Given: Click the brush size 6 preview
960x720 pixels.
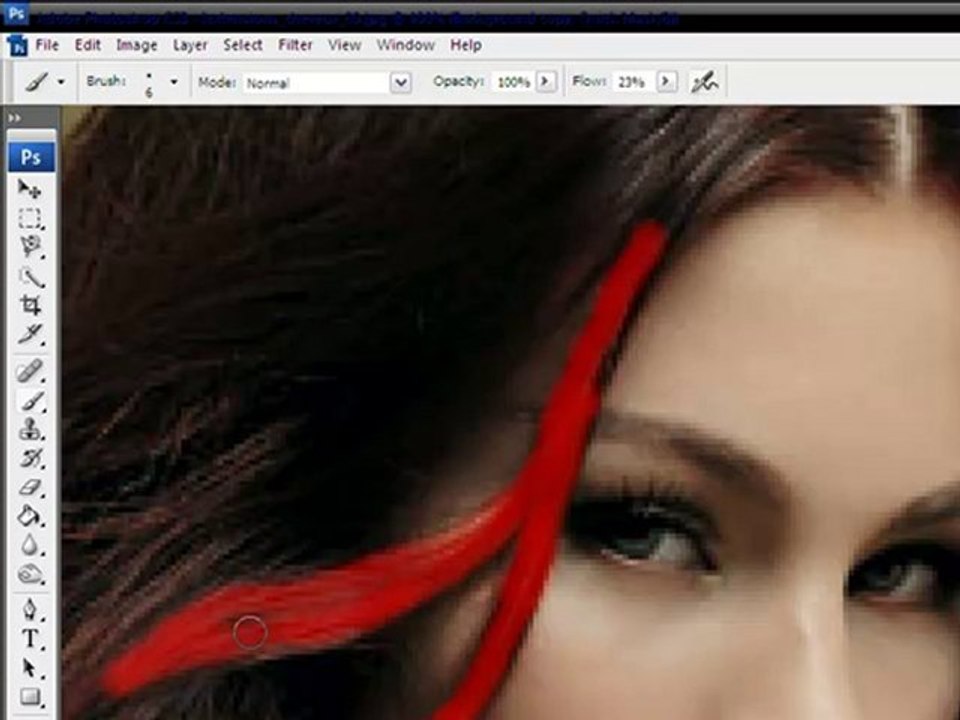Looking at the screenshot, I should [149, 84].
